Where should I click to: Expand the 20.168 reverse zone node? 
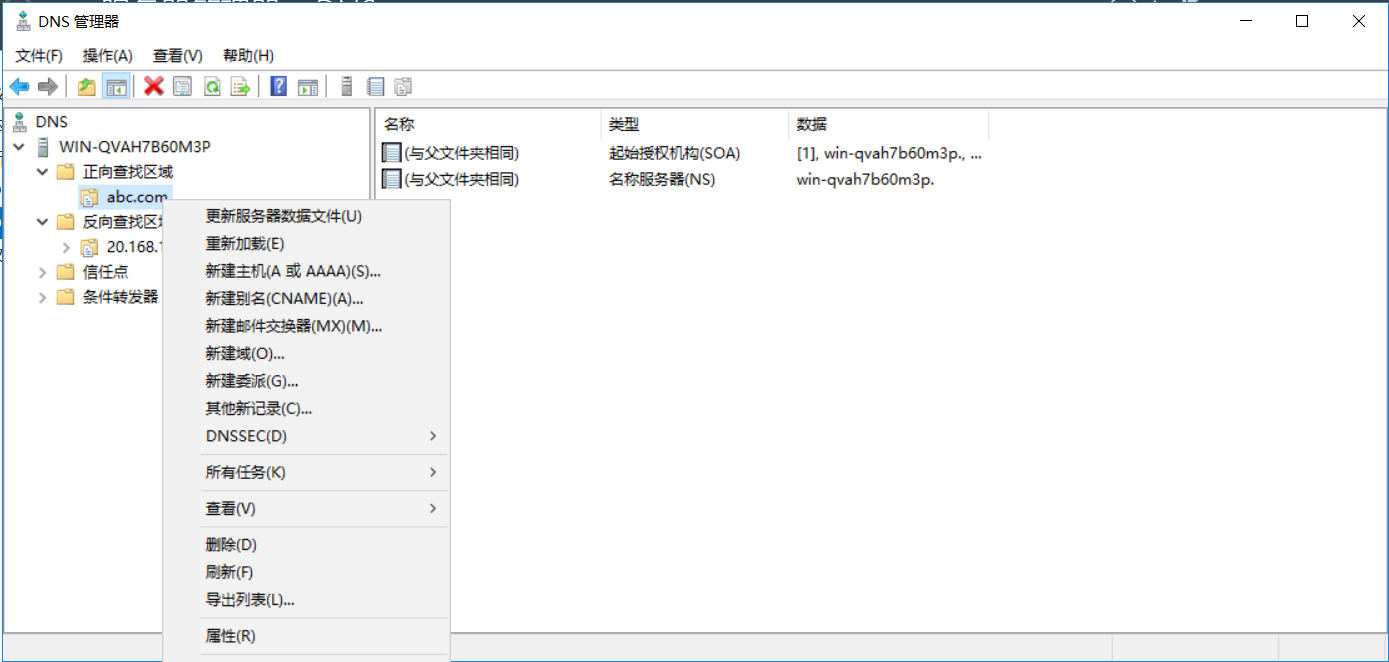tap(66, 247)
